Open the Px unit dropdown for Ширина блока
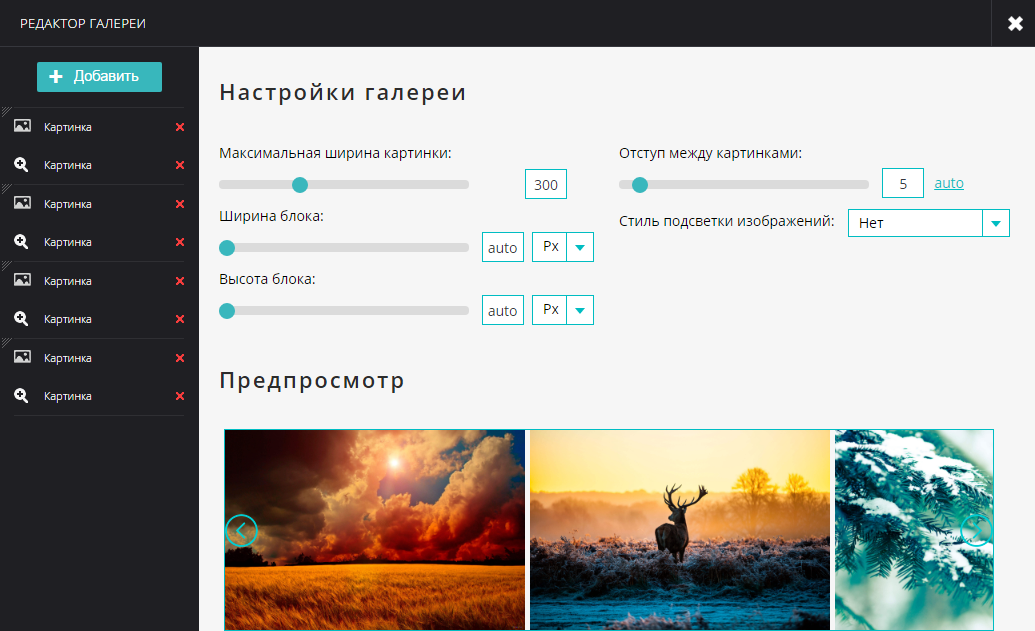The width and height of the screenshot is (1035, 631). pos(578,246)
